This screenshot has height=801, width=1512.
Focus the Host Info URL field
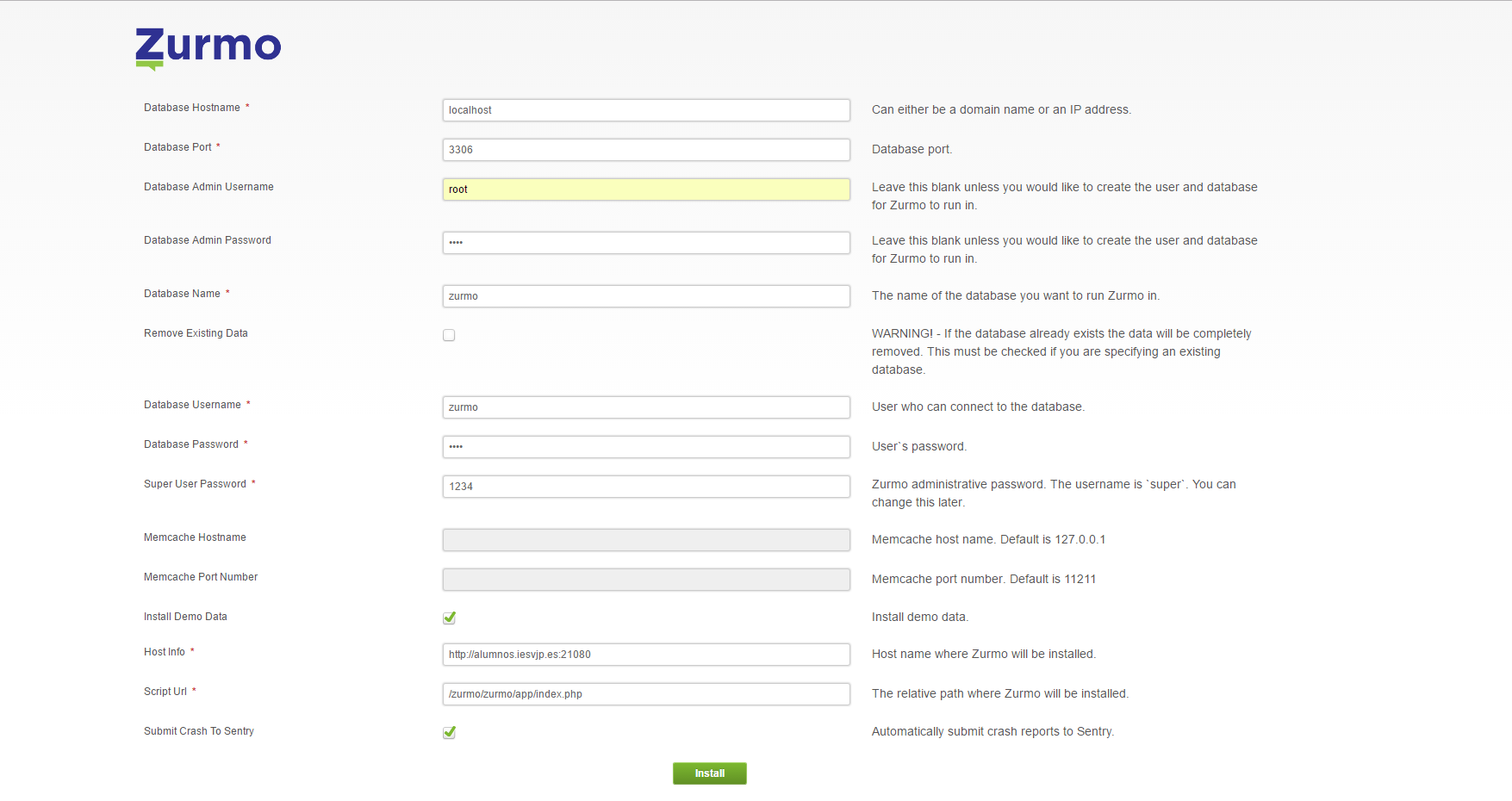(645, 655)
